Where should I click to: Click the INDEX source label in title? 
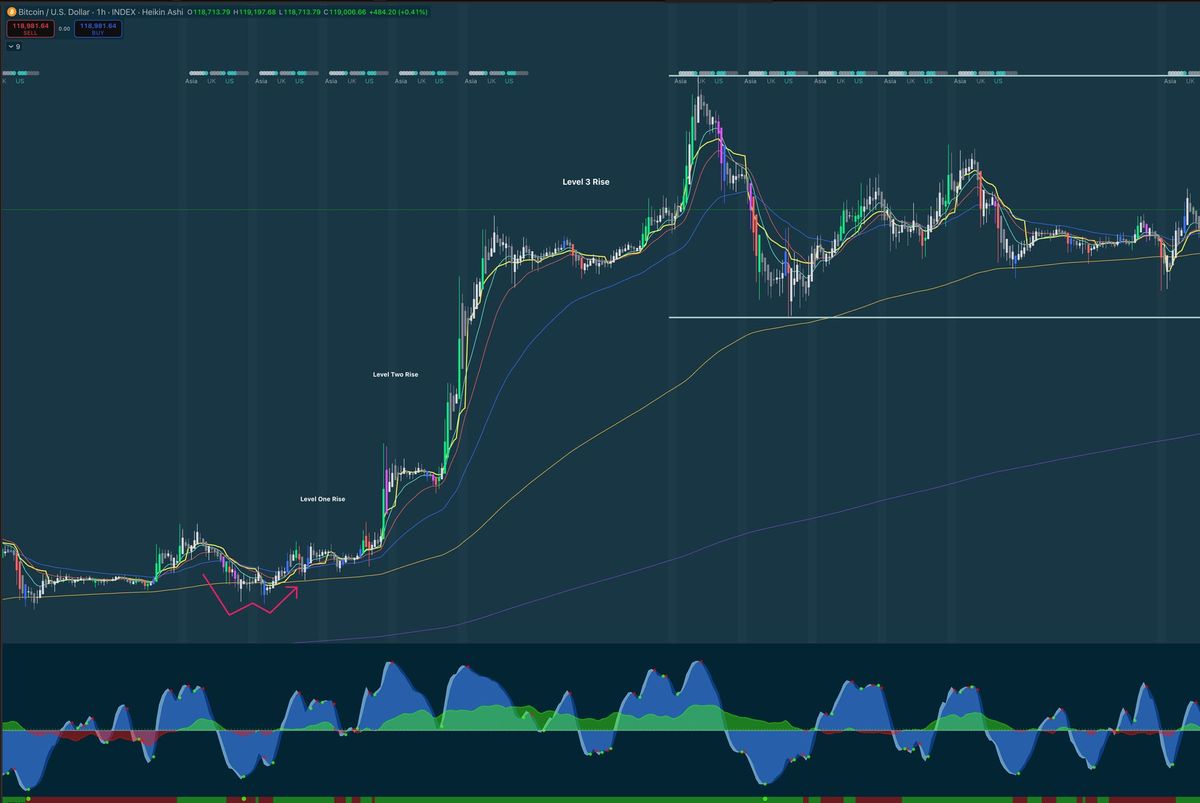pyautogui.click(x=122, y=11)
